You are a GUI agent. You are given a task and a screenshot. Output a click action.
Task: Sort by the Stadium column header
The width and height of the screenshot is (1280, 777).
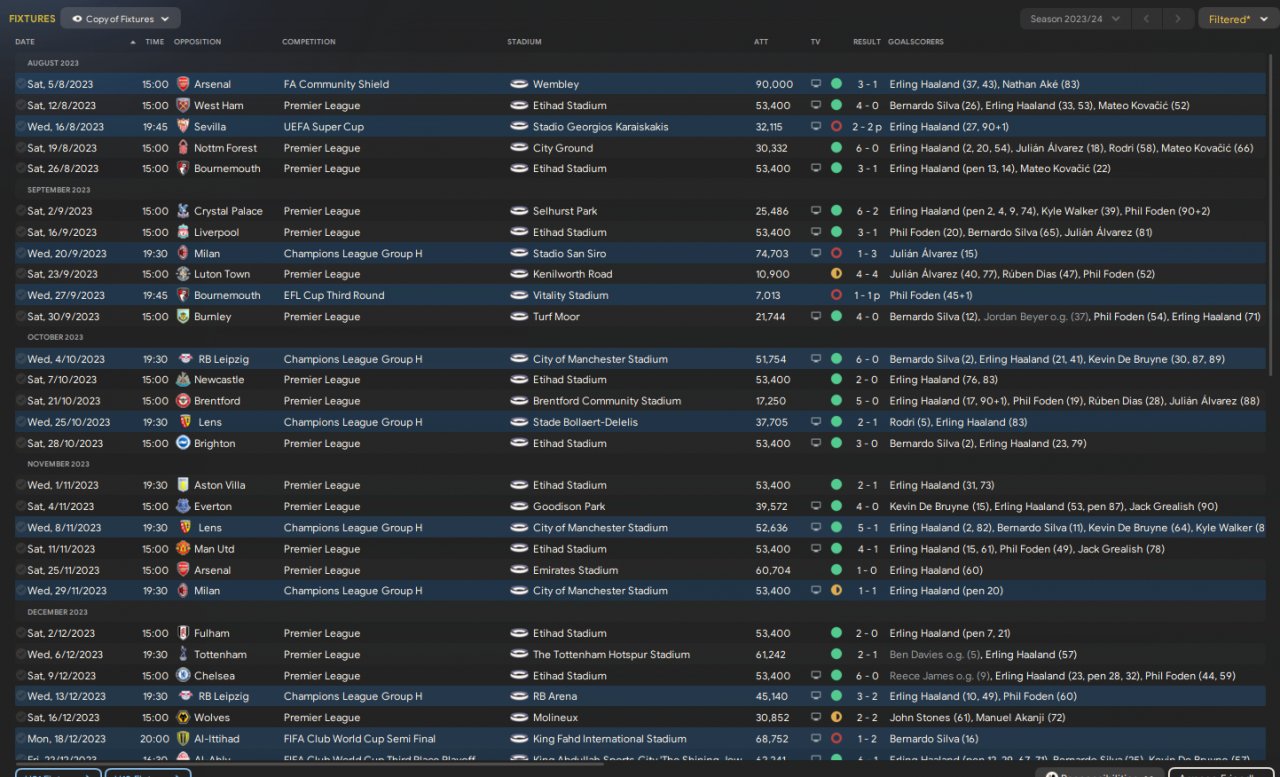point(524,42)
